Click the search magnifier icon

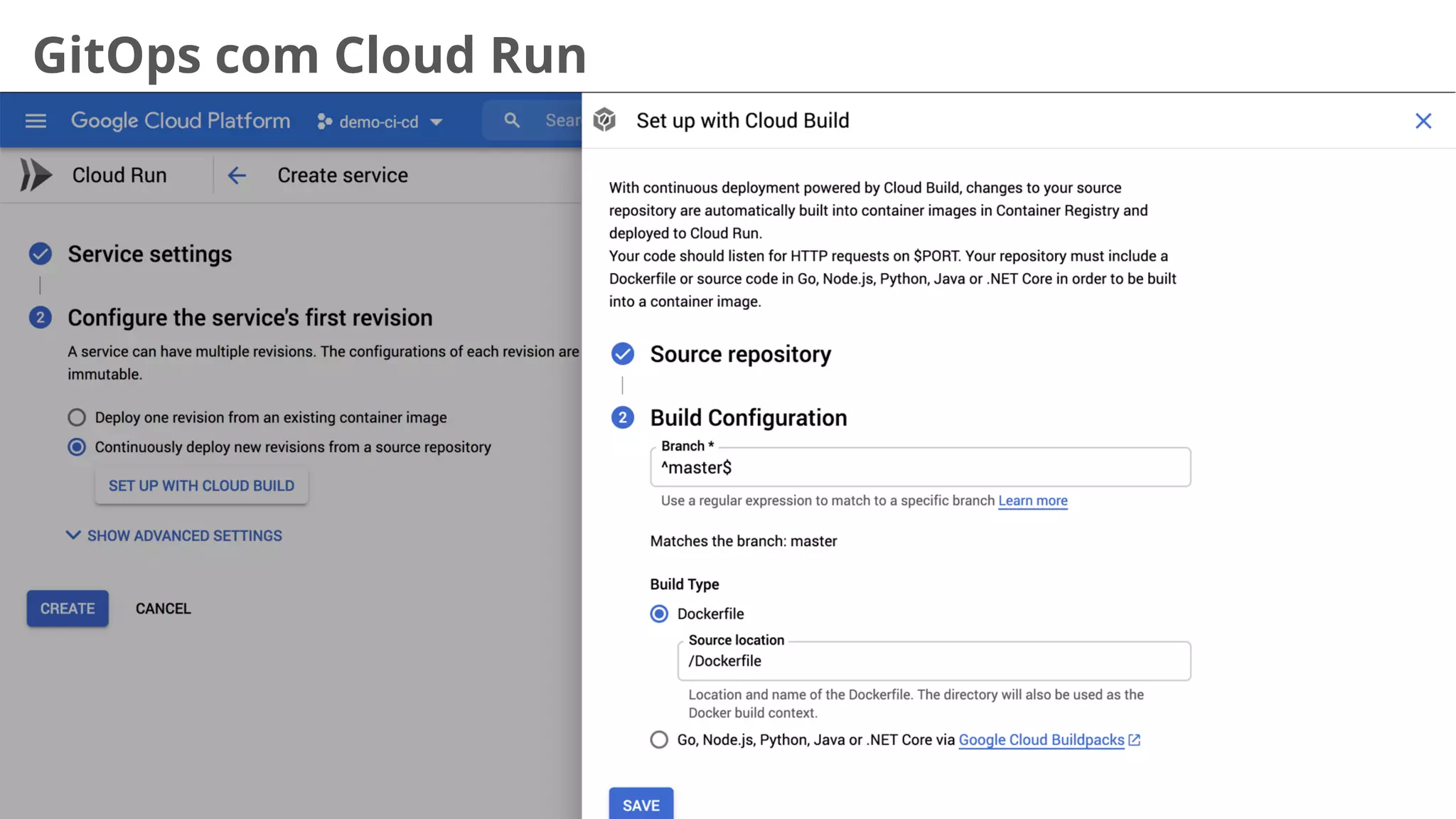[x=512, y=120]
